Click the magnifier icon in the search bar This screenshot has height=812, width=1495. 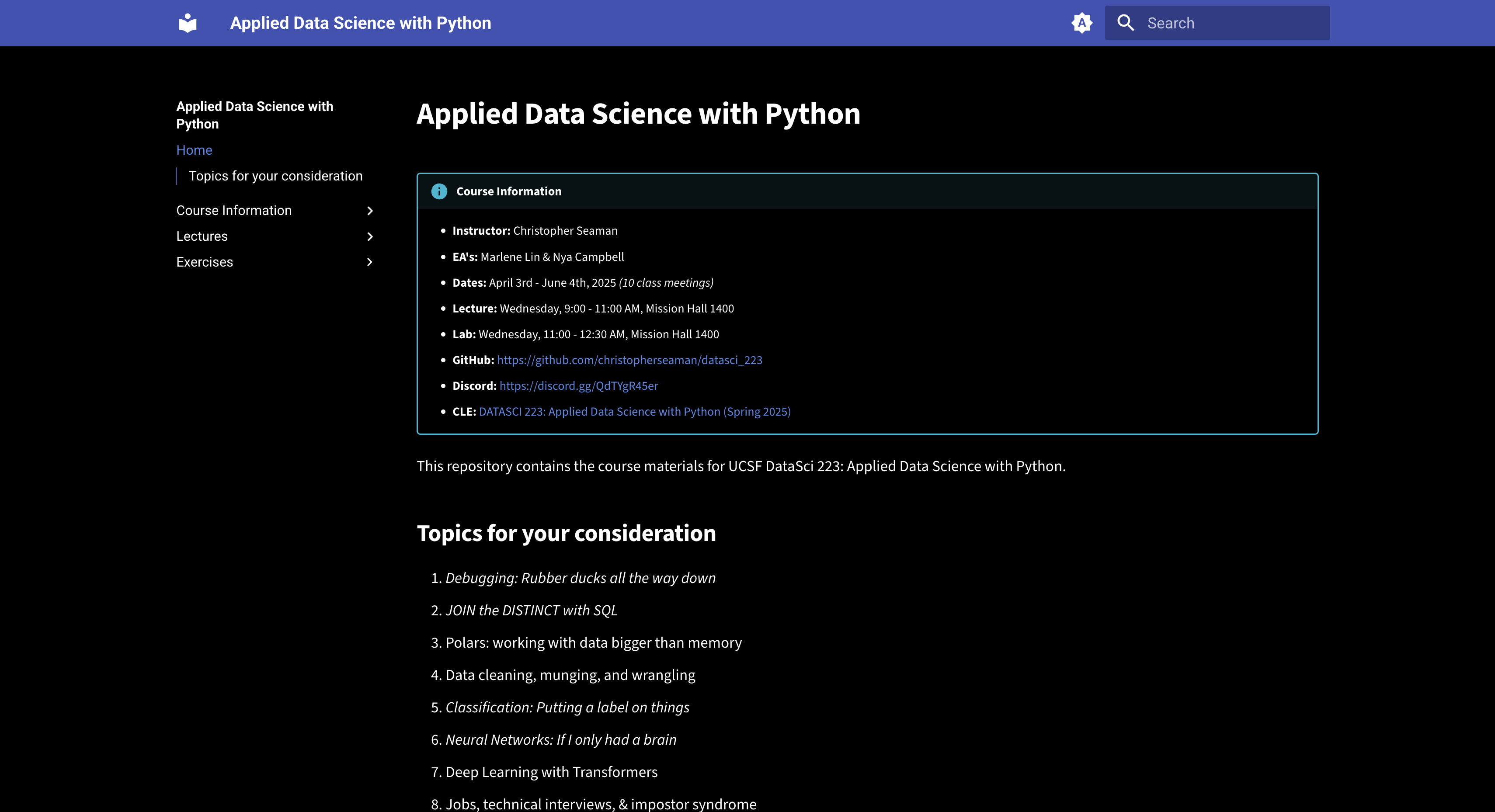coord(1125,23)
